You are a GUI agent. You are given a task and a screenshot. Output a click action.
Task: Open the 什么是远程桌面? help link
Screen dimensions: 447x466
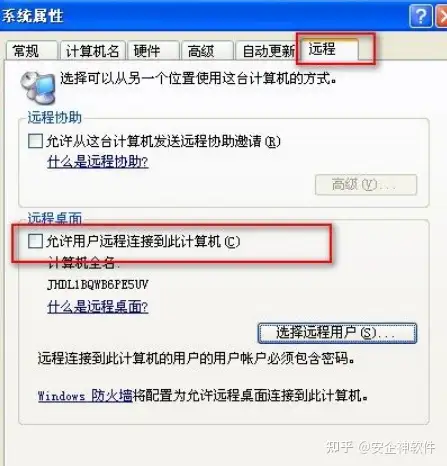click(x=98, y=307)
